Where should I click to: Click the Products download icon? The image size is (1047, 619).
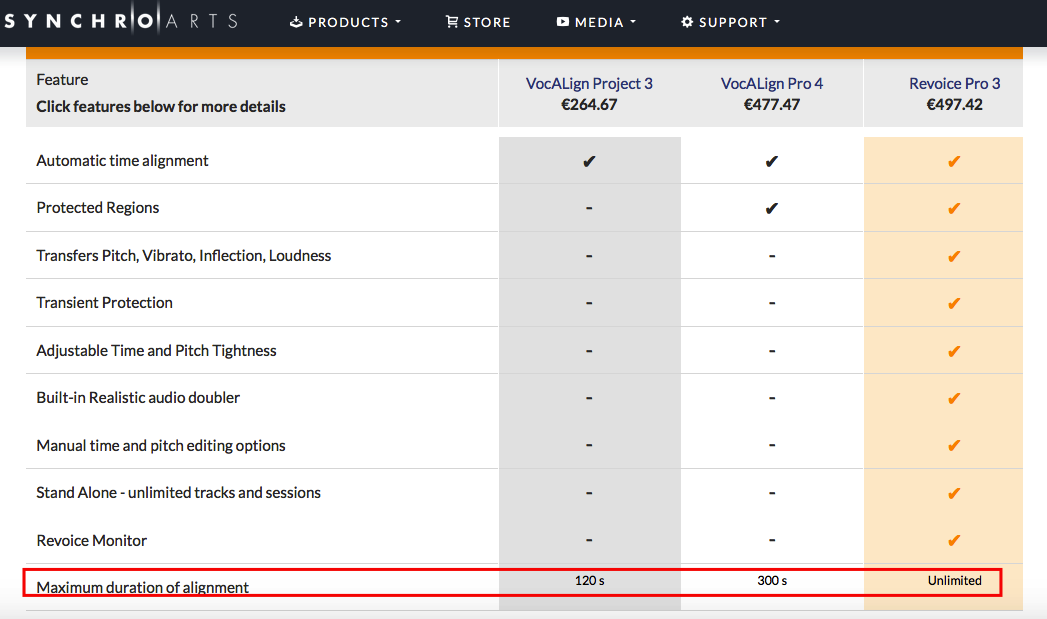[x=296, y=22]
